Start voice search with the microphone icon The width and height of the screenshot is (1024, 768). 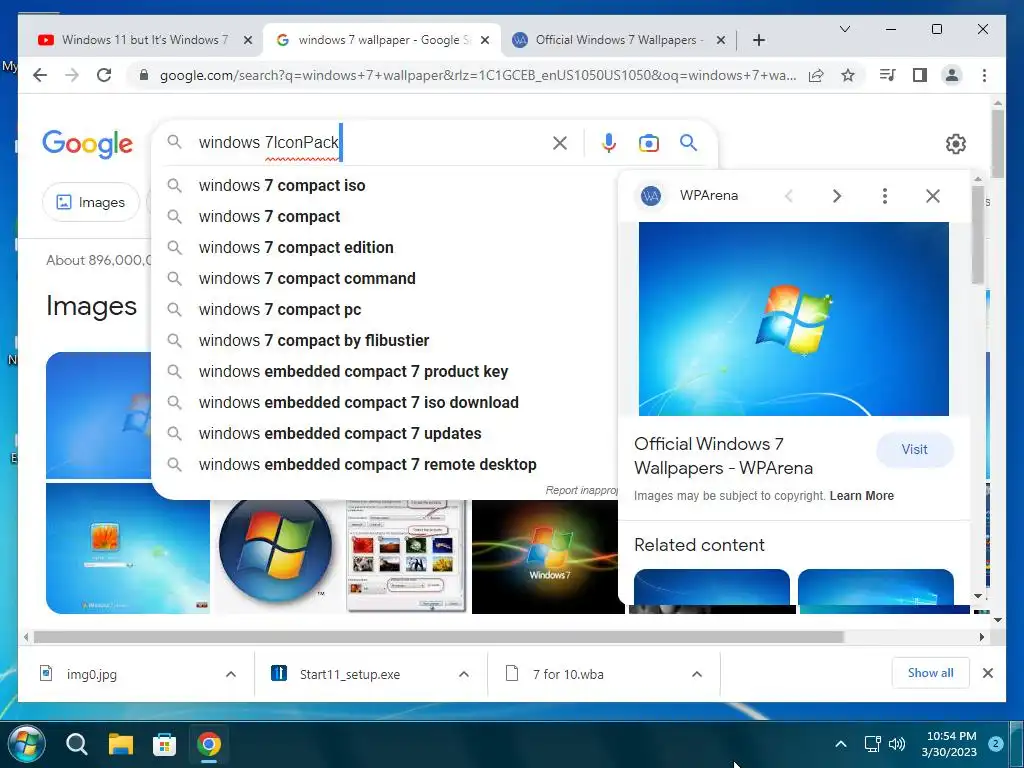609,143
